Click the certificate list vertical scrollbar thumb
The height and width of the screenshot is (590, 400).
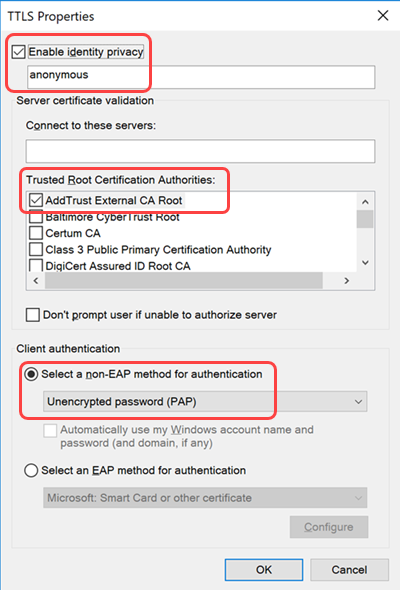365,219
